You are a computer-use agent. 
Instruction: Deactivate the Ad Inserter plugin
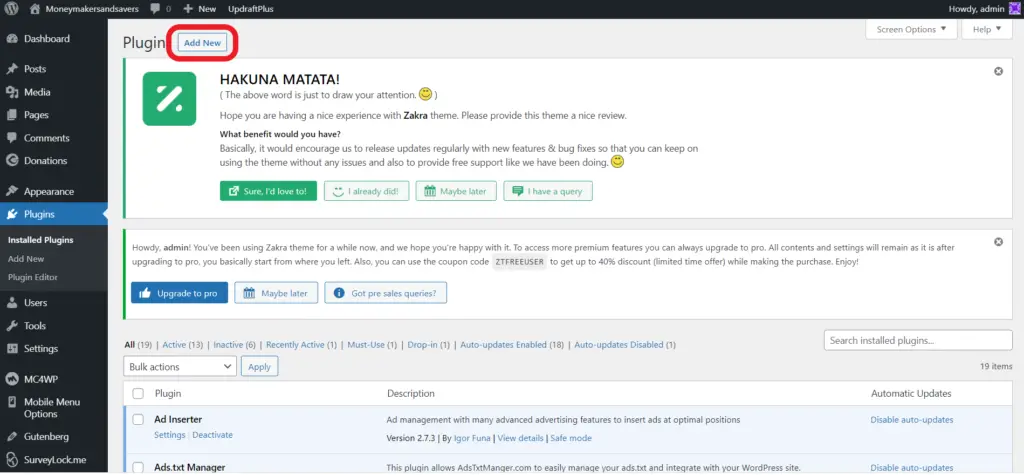[x=212, y=435]
